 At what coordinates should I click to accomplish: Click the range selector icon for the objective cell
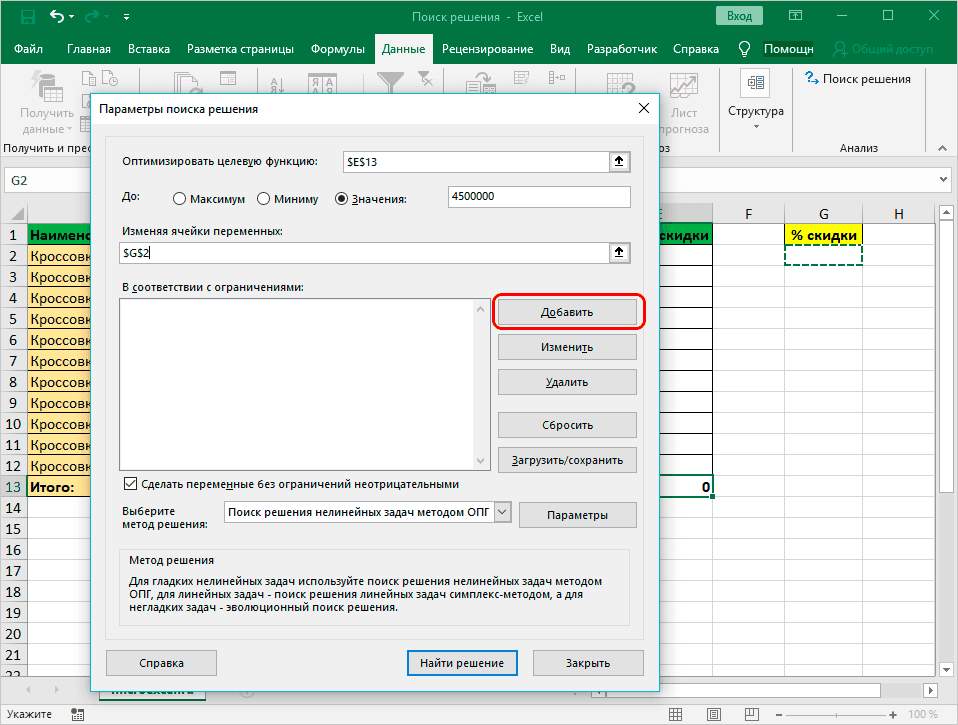(620, 161)
